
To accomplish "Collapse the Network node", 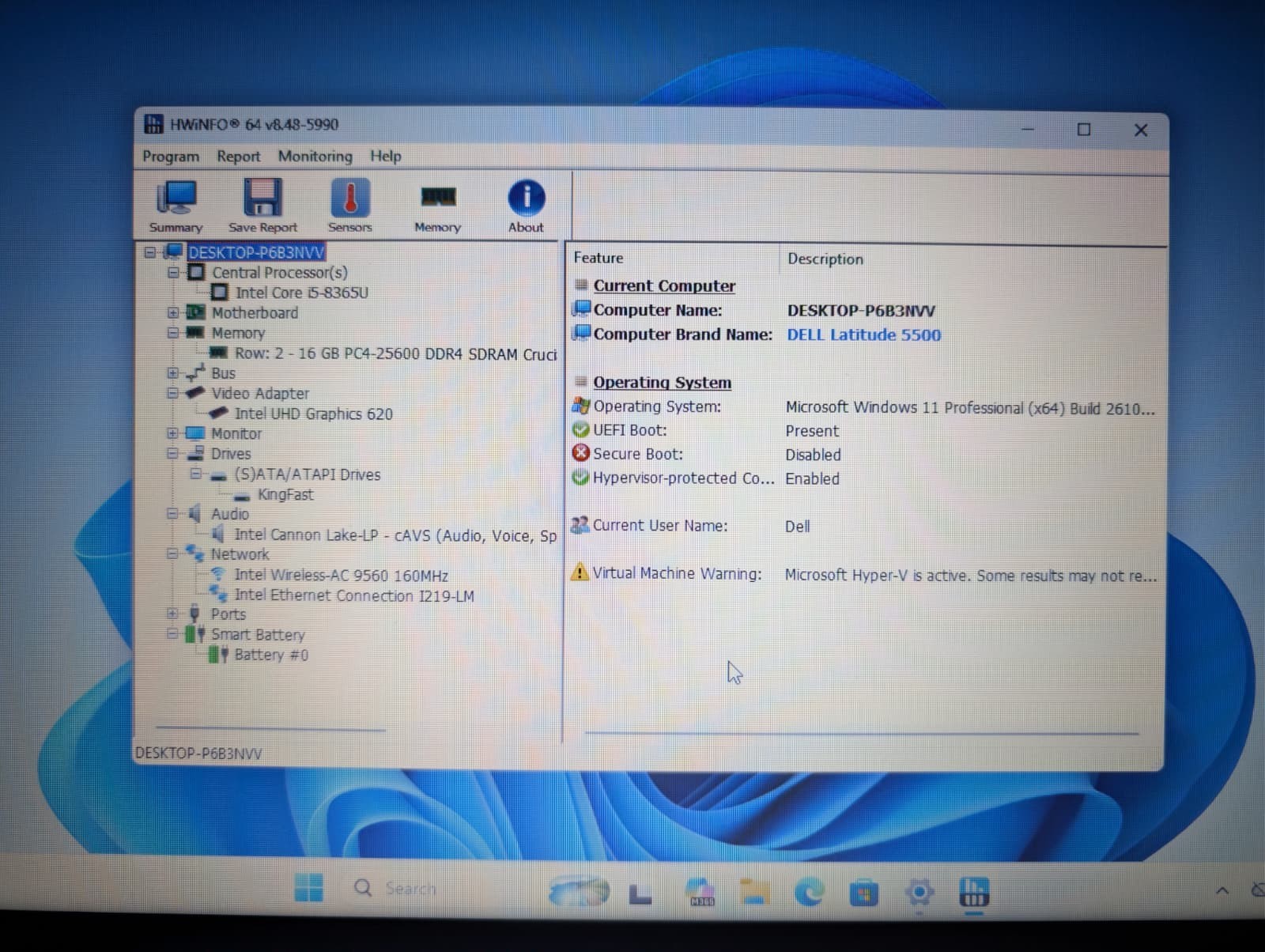I will [x=172, y=553].
